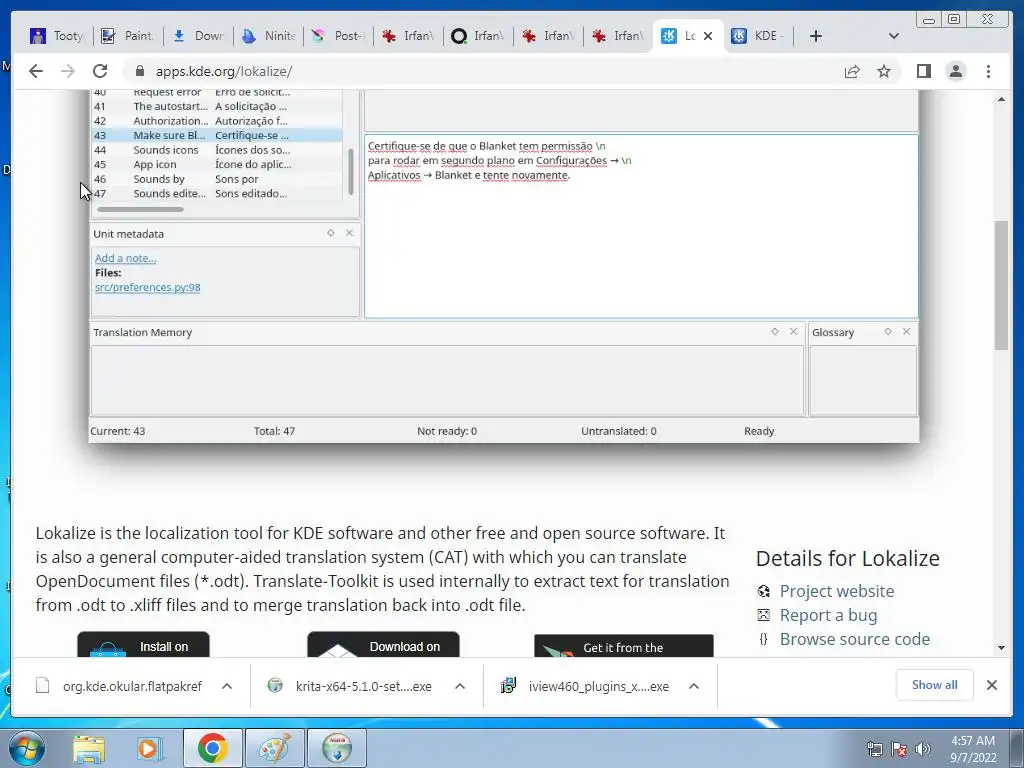Switch to the Tooty tab
The image size is (1024, 768).
58,36
